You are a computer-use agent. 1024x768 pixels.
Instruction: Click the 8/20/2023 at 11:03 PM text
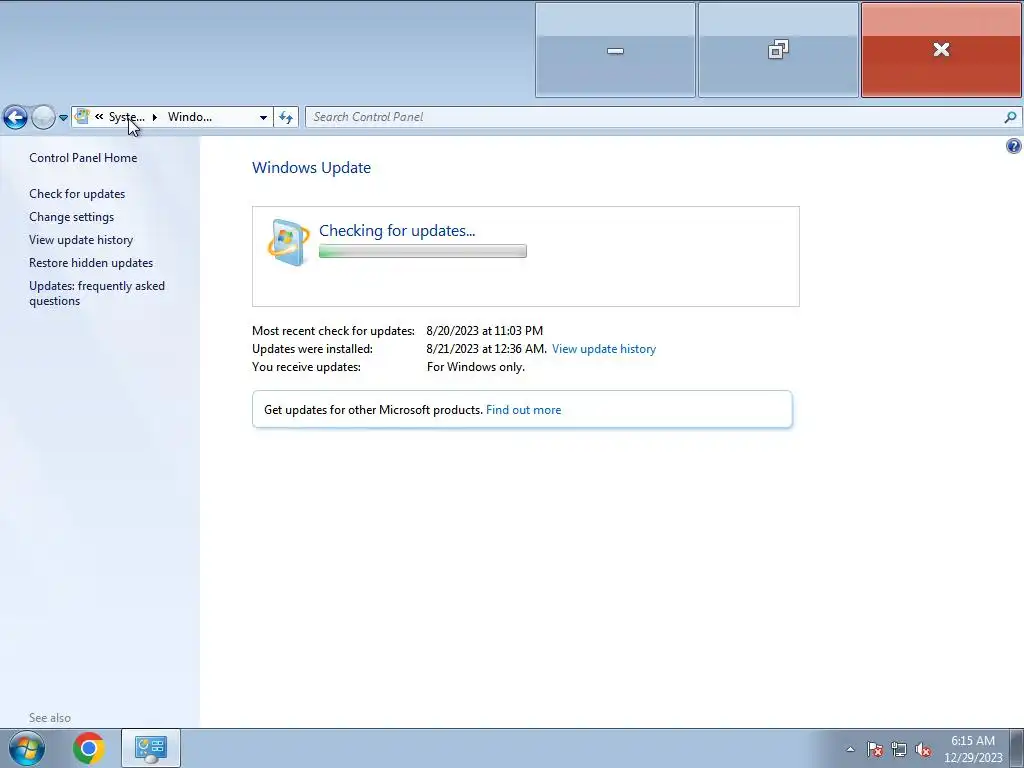coord(485,331)
